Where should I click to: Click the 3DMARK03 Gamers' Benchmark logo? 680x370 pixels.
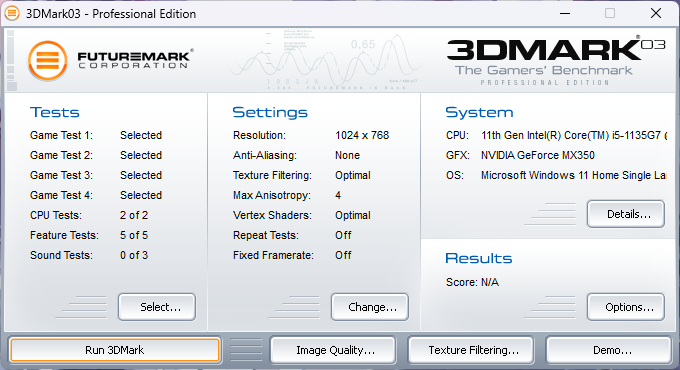(x=556, y=61)
